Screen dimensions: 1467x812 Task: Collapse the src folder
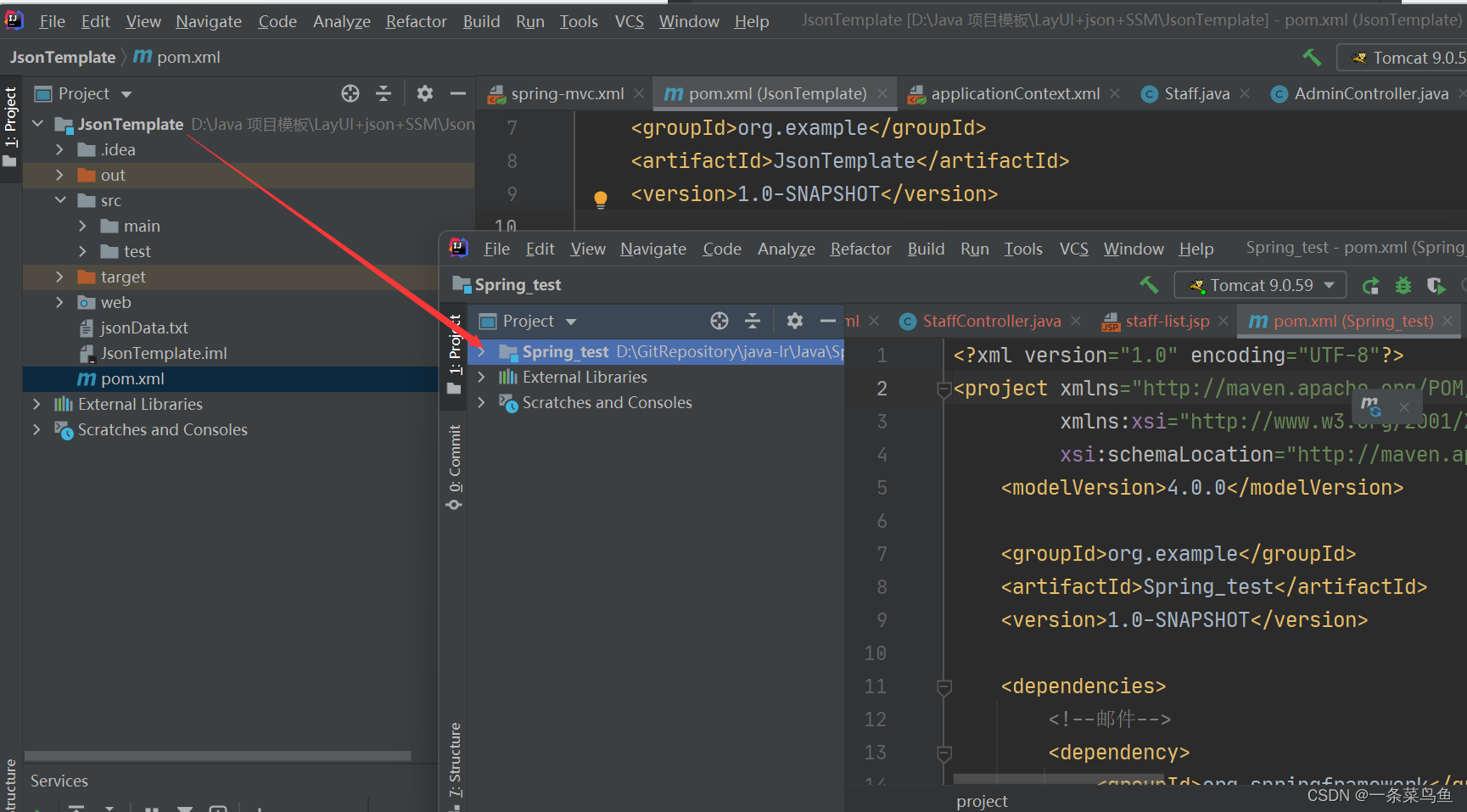pyautogui.click(x=59, y=200)
